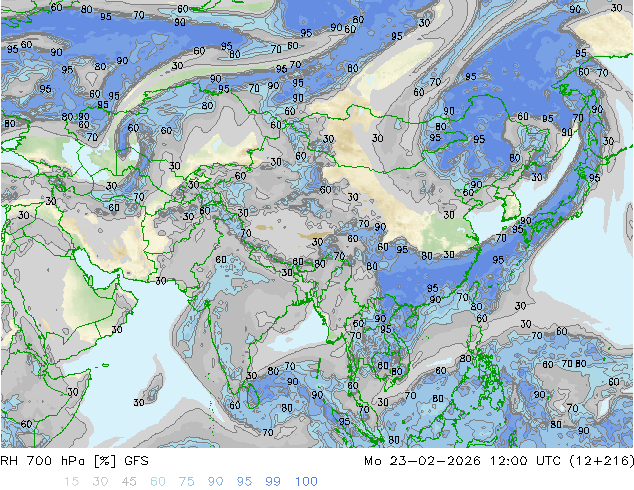Select legend value 95 in color scale
Image resolution: width=634 pixels, height=490 pixels.
click(x=244, y=482)
